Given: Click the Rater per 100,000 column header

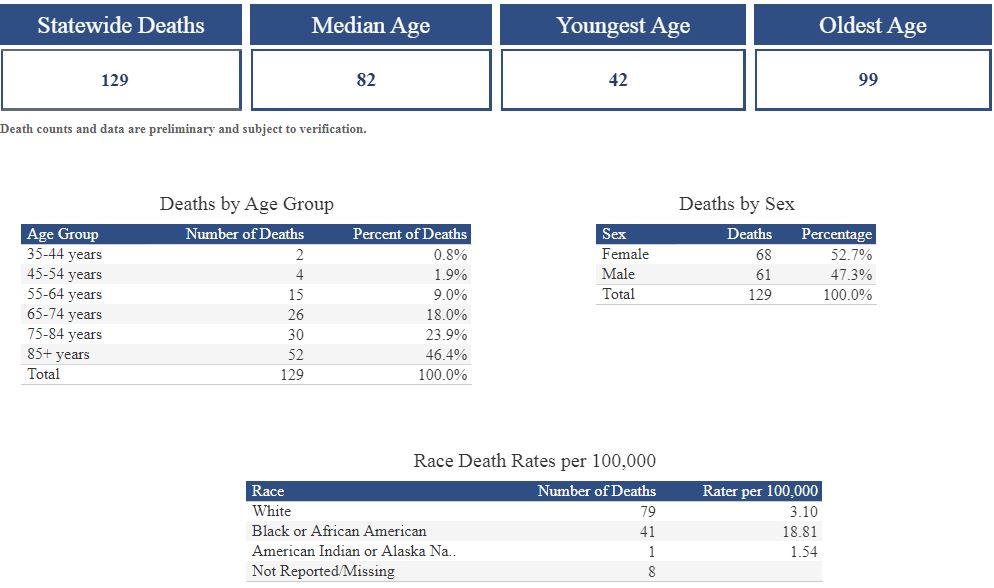Looking at the screenshot, I should coord(761,491).
